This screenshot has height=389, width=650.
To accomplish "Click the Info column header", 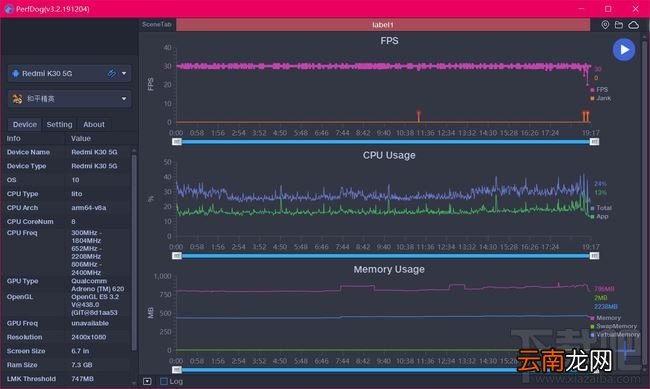I will click(14, 139).
